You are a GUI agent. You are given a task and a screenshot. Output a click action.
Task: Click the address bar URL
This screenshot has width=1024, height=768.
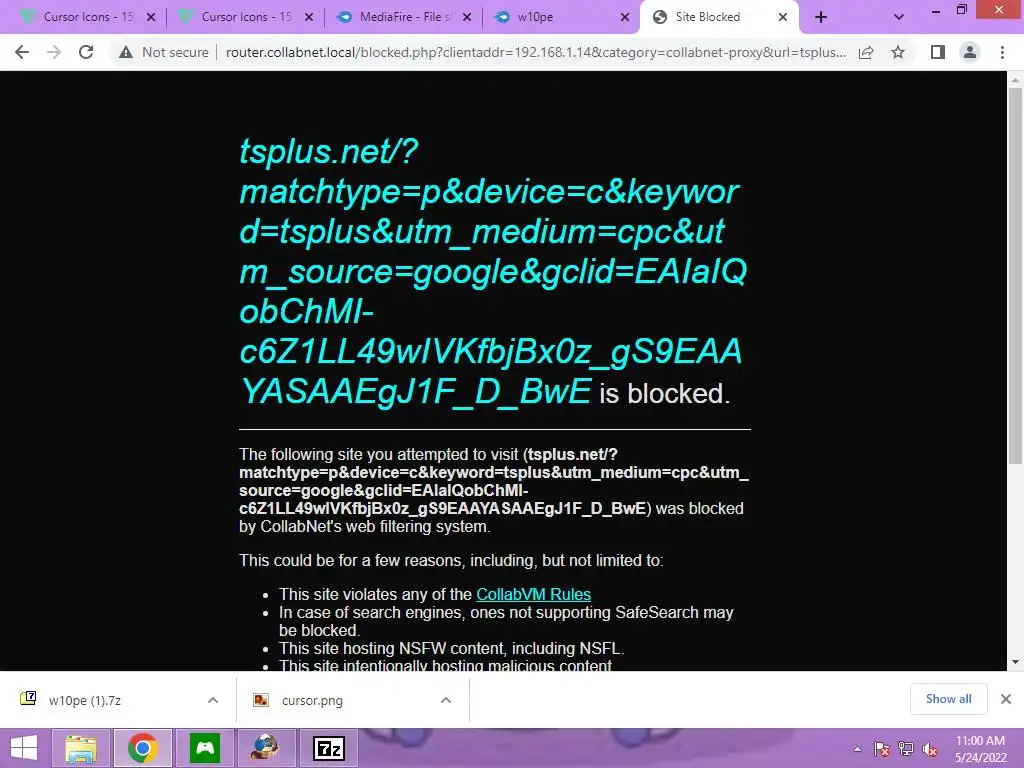tap(536, 52)
